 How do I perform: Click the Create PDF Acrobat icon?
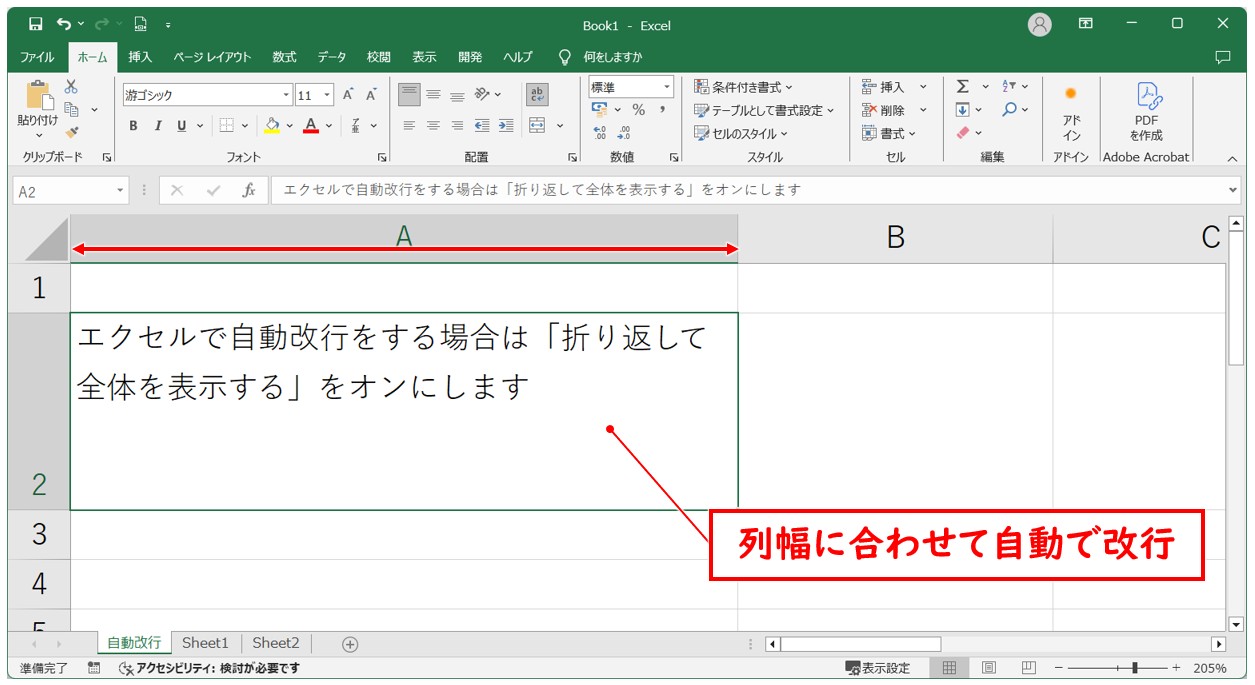(x=1146, y=110)
